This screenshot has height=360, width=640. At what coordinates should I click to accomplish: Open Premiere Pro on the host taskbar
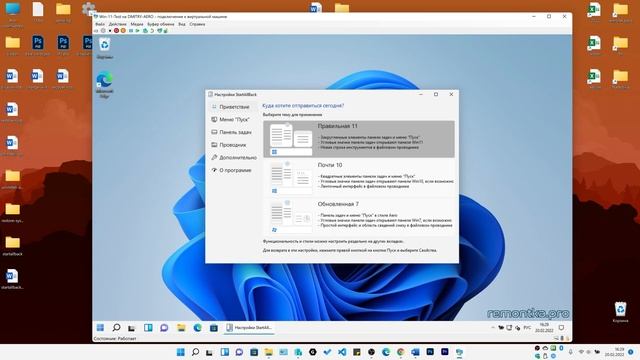444,351
